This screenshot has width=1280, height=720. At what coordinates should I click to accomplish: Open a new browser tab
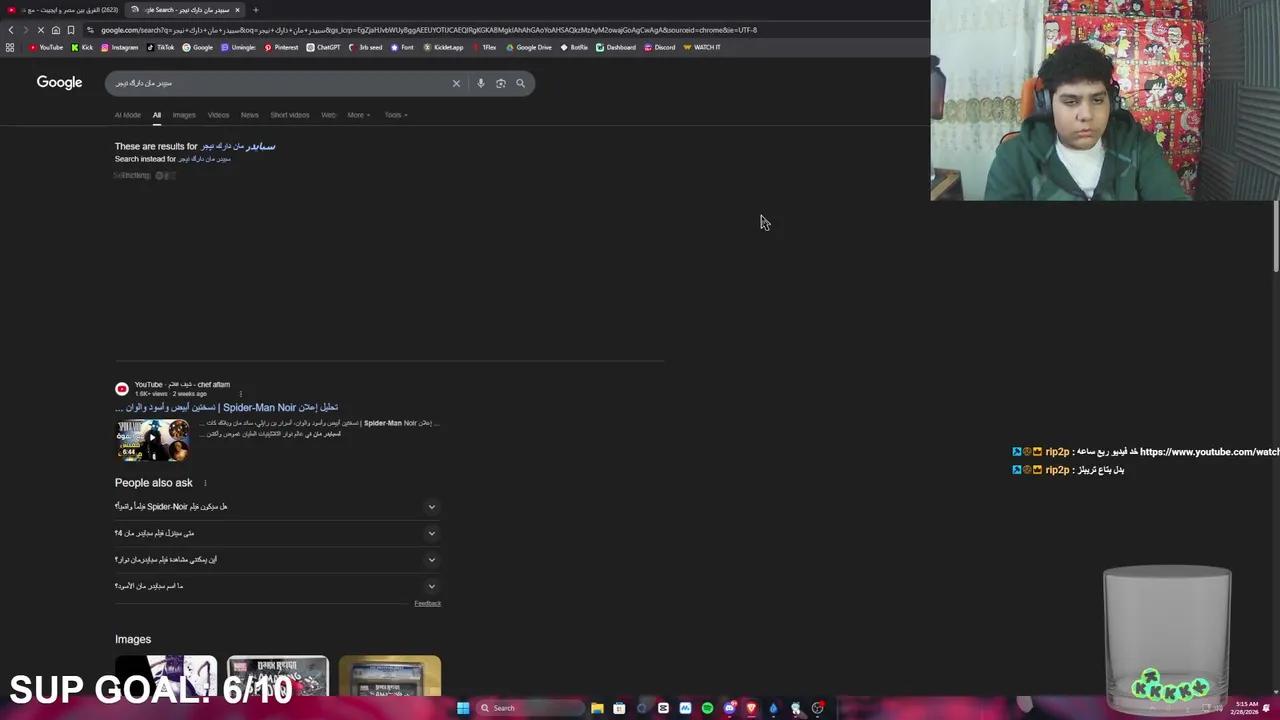255,10
